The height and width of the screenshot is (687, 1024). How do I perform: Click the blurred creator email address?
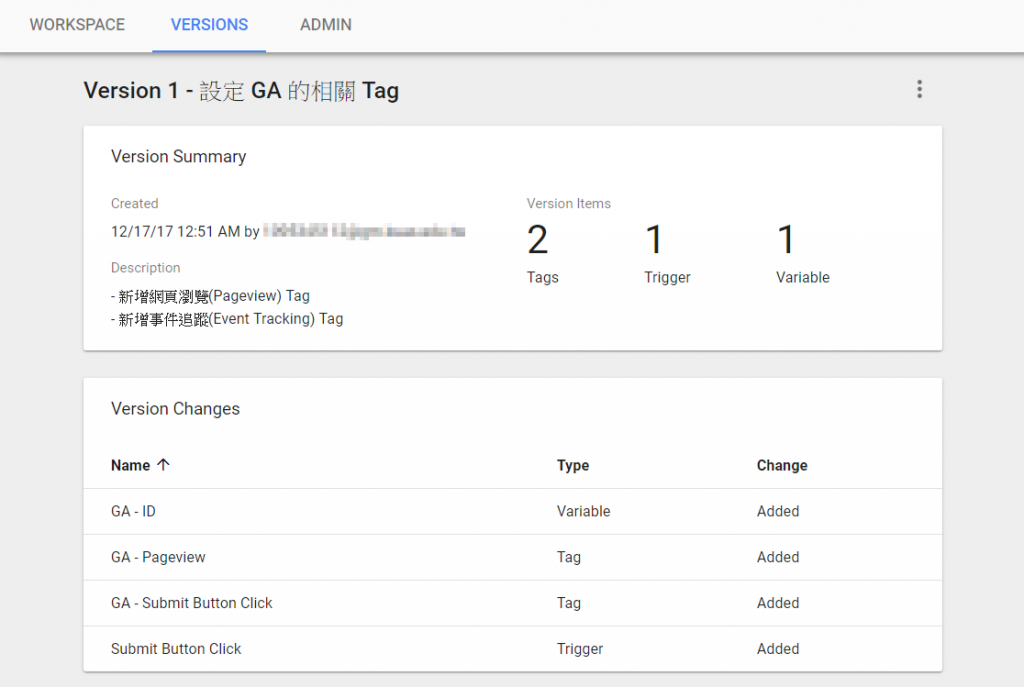click(x=365, y=232)
